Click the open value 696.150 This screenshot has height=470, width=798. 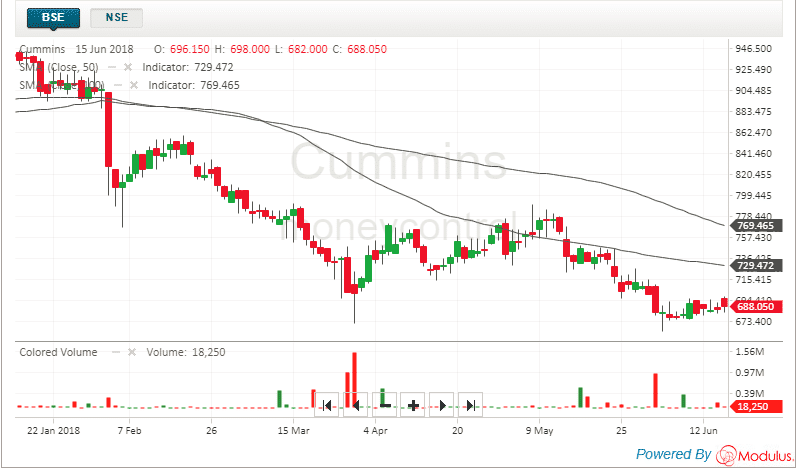click(x=189, y=49)
